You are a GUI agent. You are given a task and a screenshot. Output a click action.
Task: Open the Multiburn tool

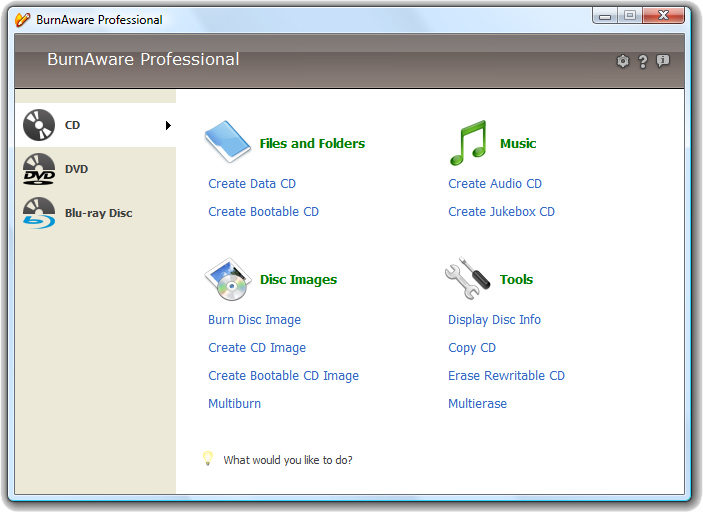click(234, 404)
